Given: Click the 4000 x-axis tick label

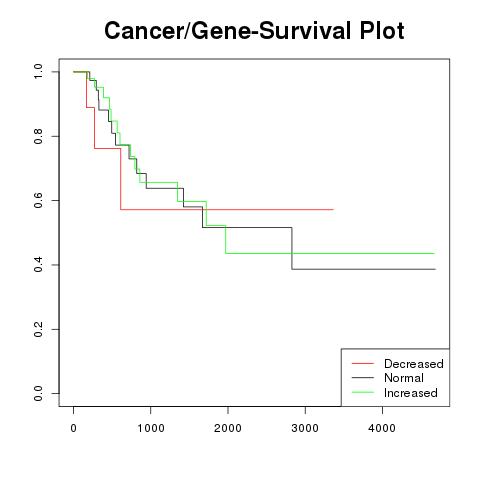Looking at the screenshot, I should pyautogui.click(x=382, y=428).
